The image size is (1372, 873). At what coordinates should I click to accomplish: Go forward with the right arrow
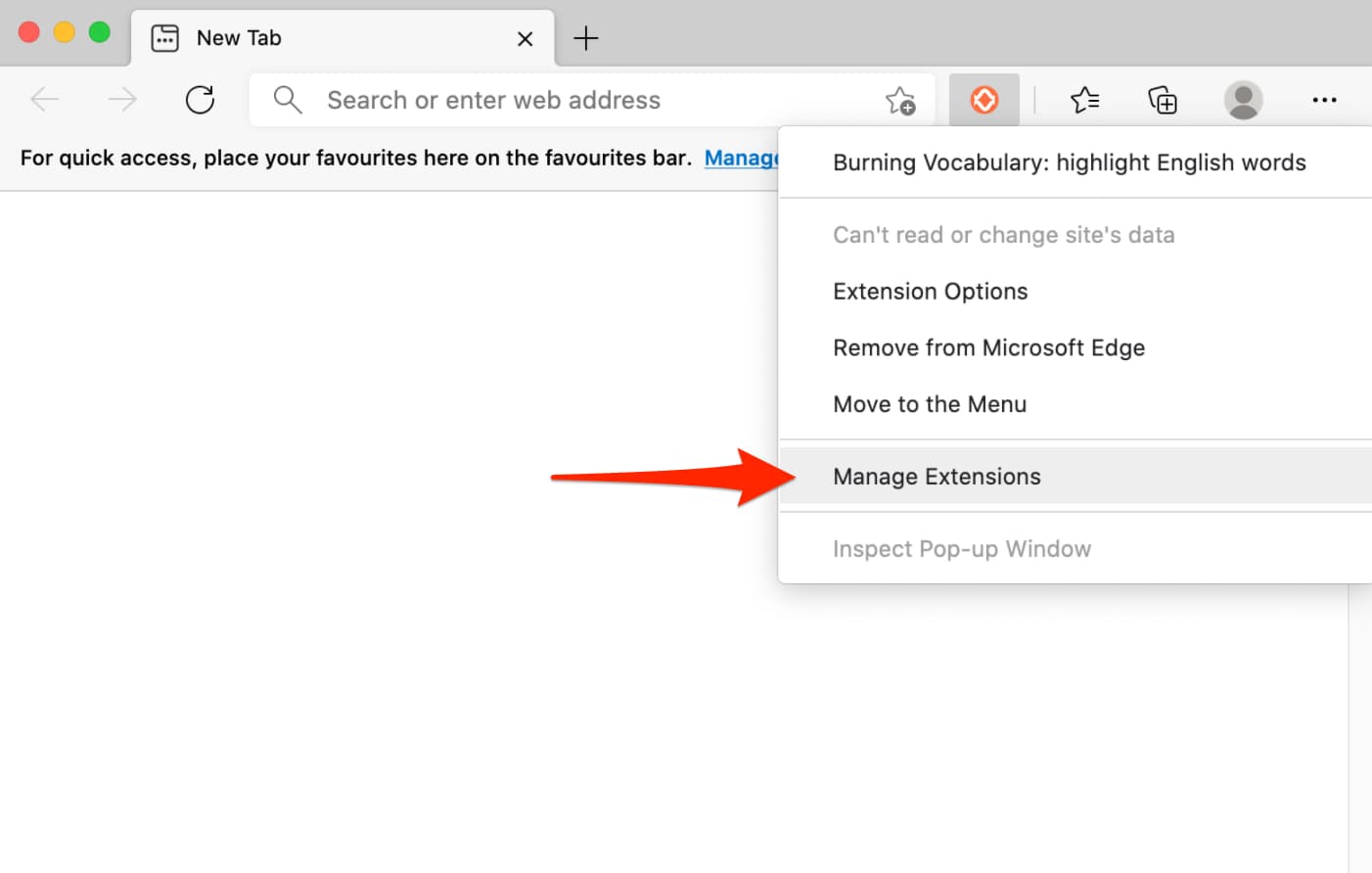122,100
